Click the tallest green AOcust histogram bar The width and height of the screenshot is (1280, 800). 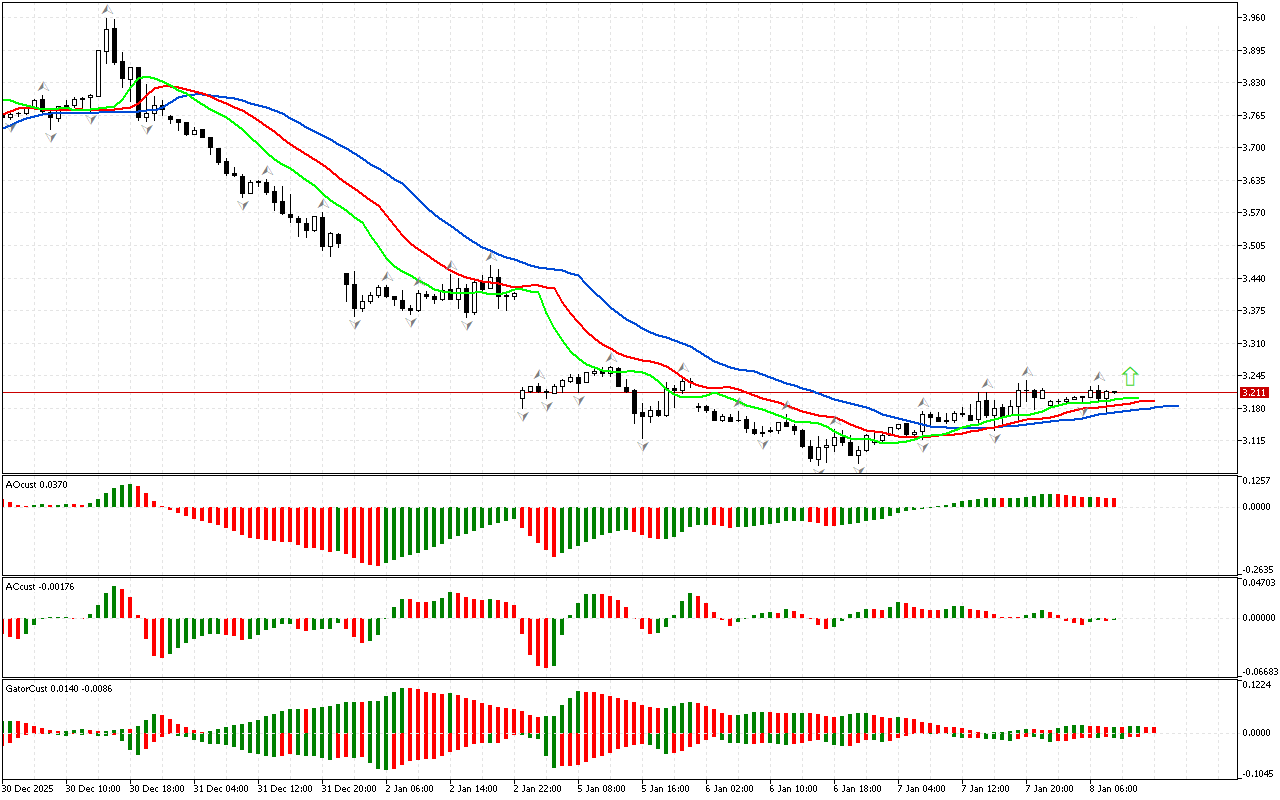point(129,495)
